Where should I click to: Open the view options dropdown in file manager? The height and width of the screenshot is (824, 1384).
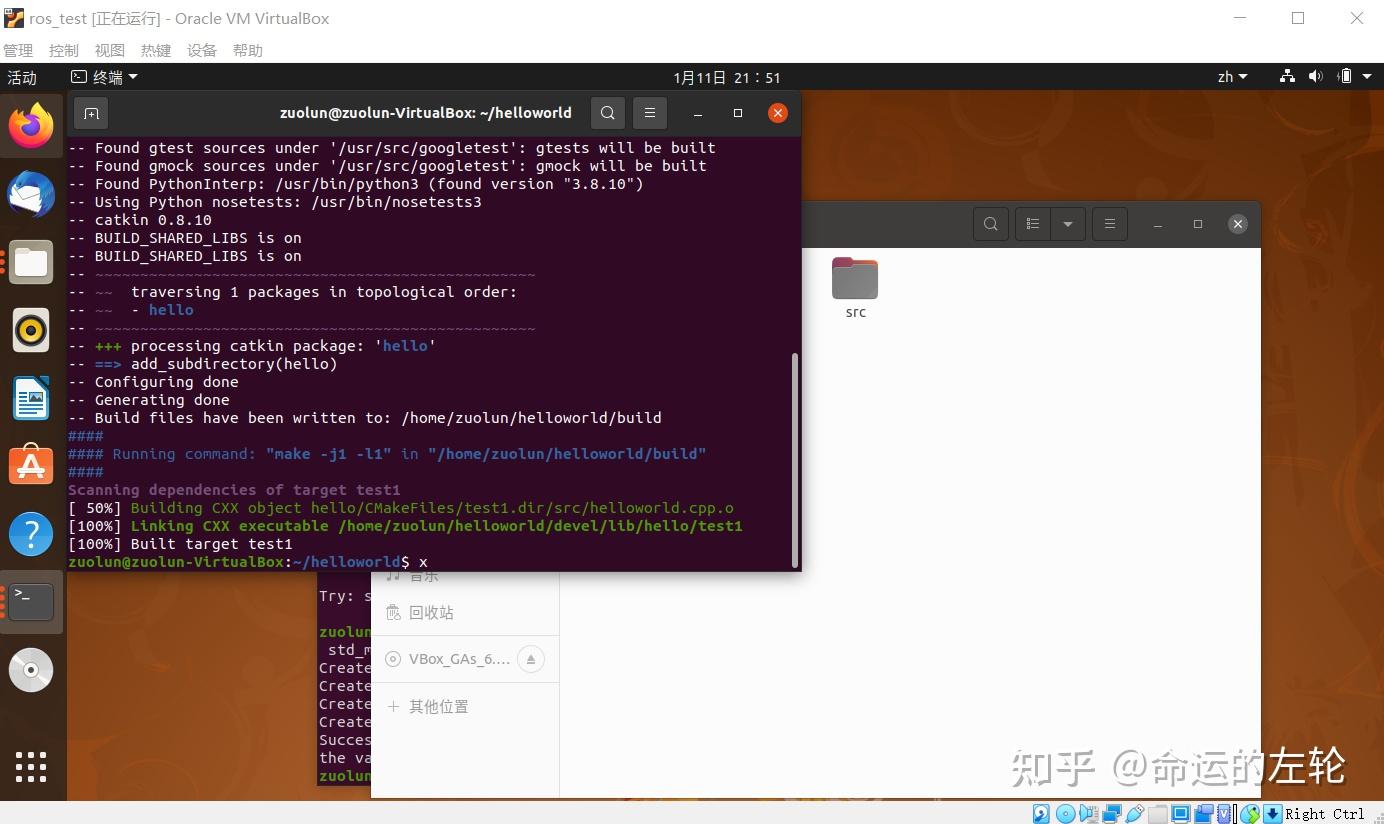coord(1068,223)
